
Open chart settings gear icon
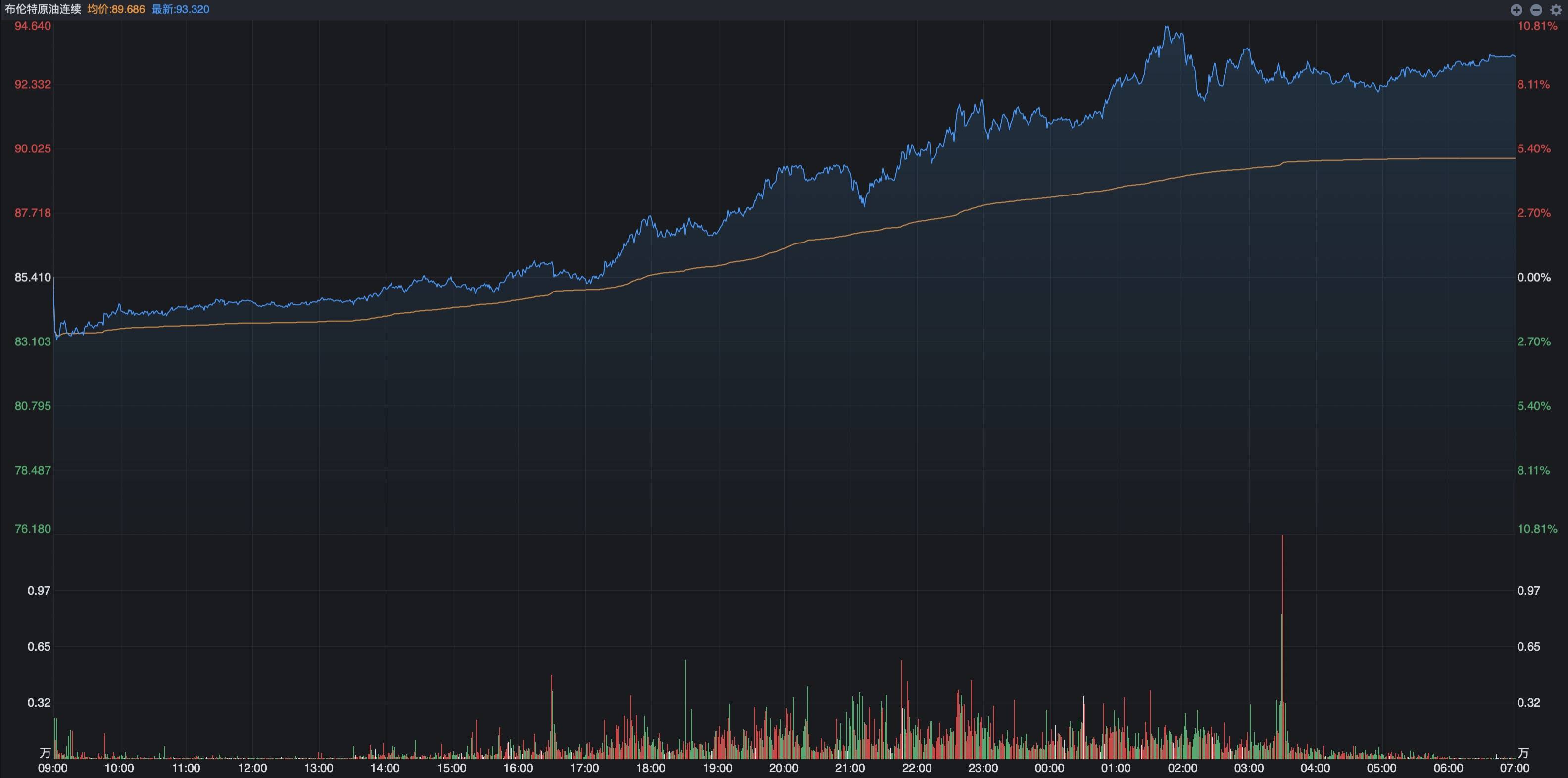tap(1555, 10)
